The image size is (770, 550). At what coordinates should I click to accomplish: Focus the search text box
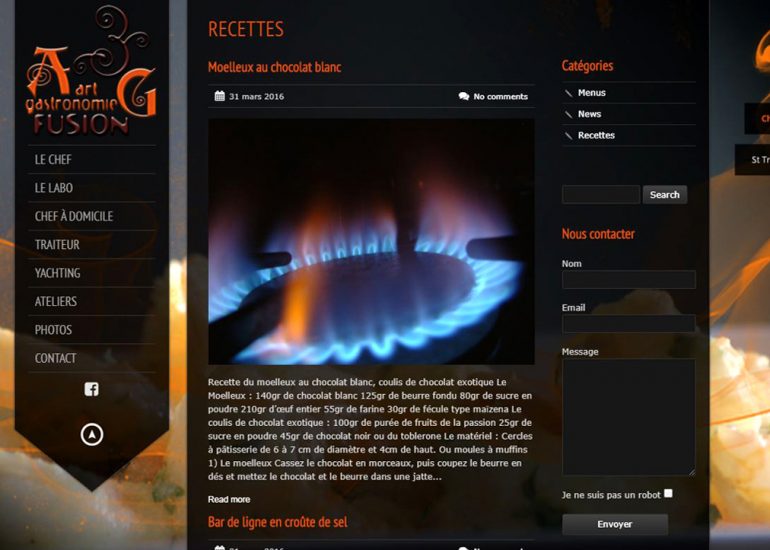(601, 194)
